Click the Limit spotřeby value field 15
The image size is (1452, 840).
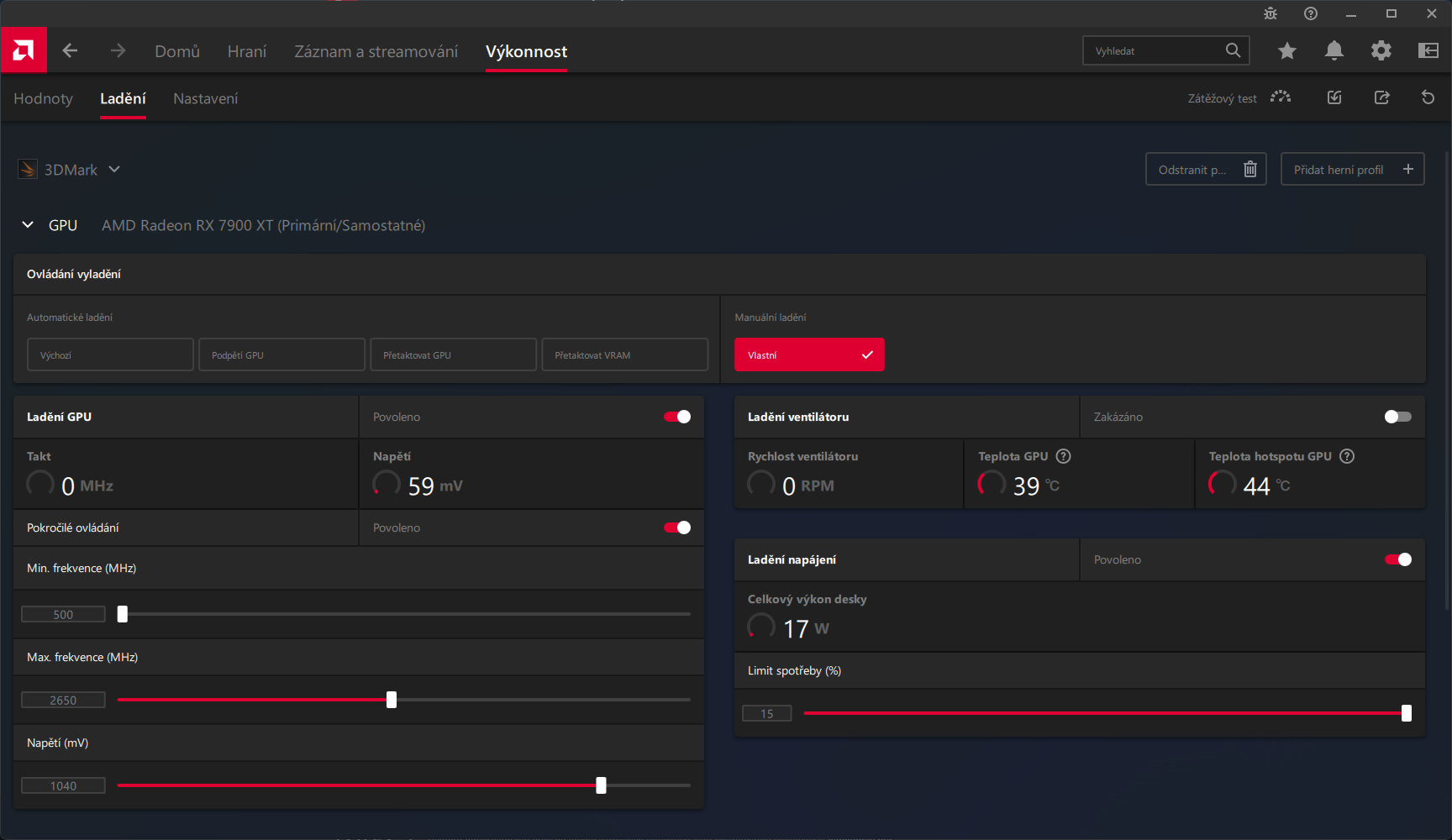pyautogui.click(x=767, y=713)
